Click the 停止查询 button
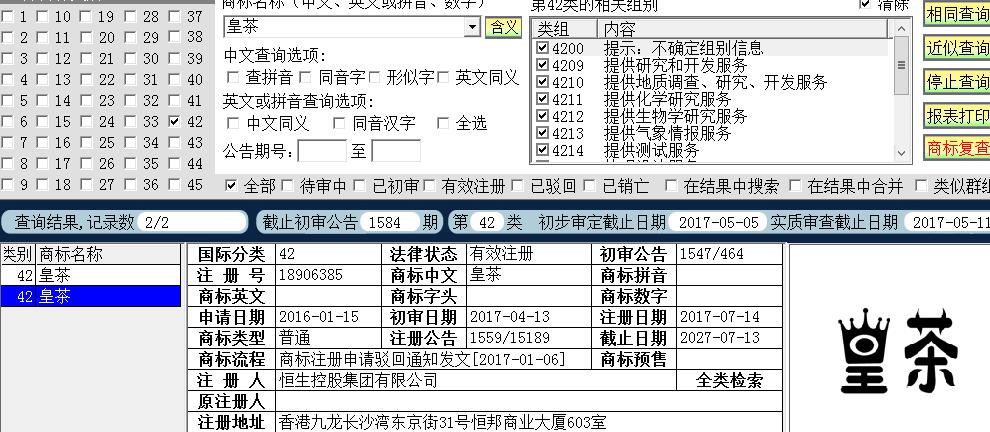 click(x=957, y=82)
